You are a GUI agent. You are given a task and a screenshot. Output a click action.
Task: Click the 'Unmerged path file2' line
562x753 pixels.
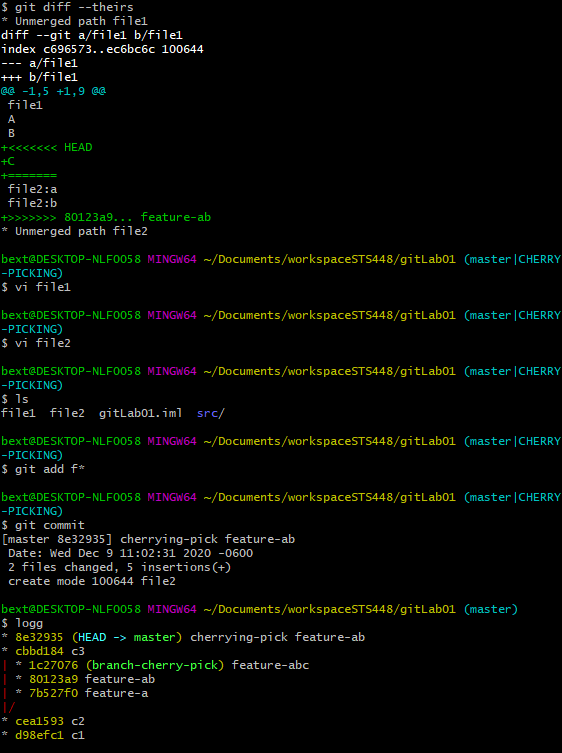74,231
